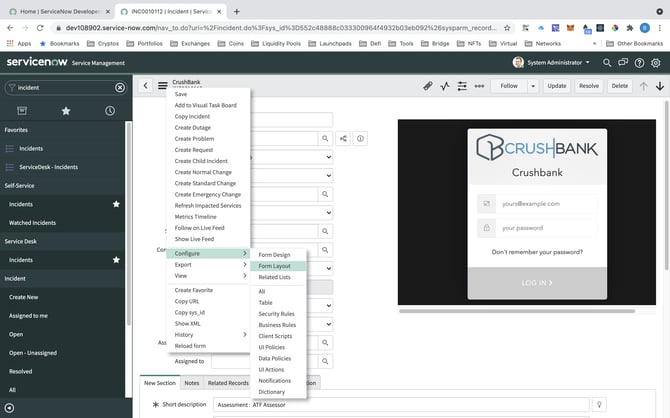The width and height of the screenshot is (670, 418).
Task: Click the "Don't remember your password?" link
Action: (538, 251)
